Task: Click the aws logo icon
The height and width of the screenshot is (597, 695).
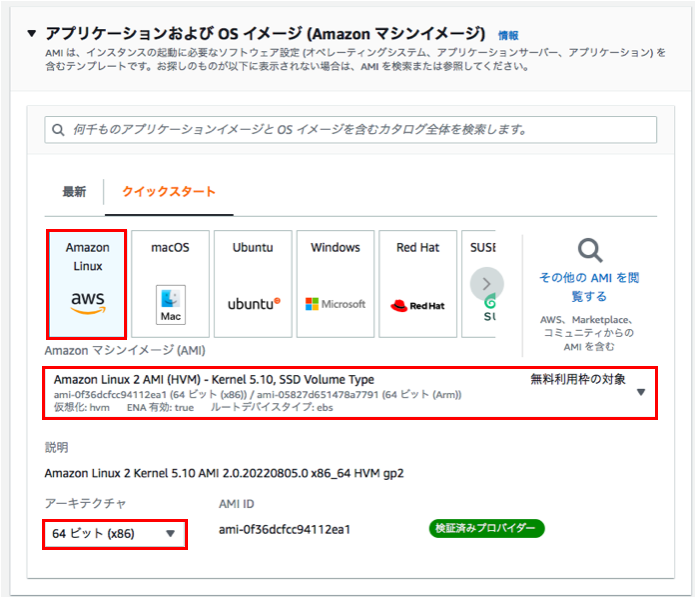Action: click(88, 302)
